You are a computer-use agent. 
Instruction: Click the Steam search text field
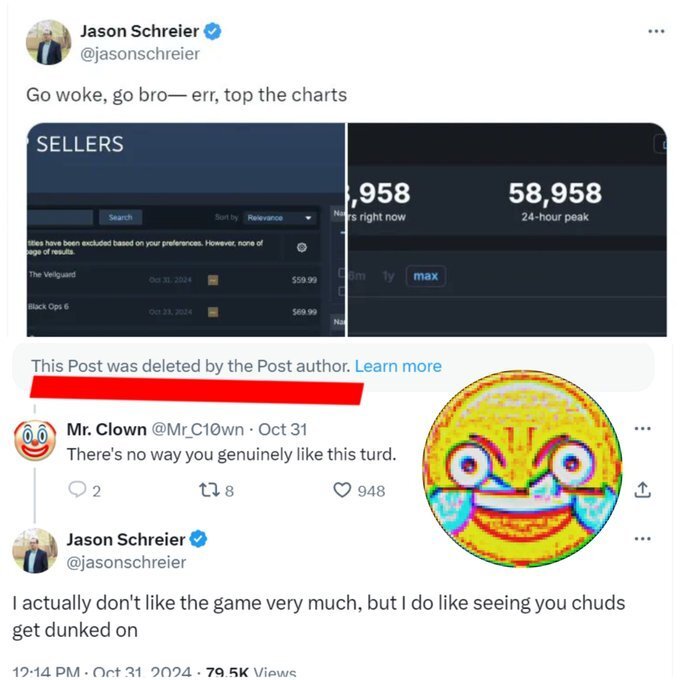(x=60, y=217)
